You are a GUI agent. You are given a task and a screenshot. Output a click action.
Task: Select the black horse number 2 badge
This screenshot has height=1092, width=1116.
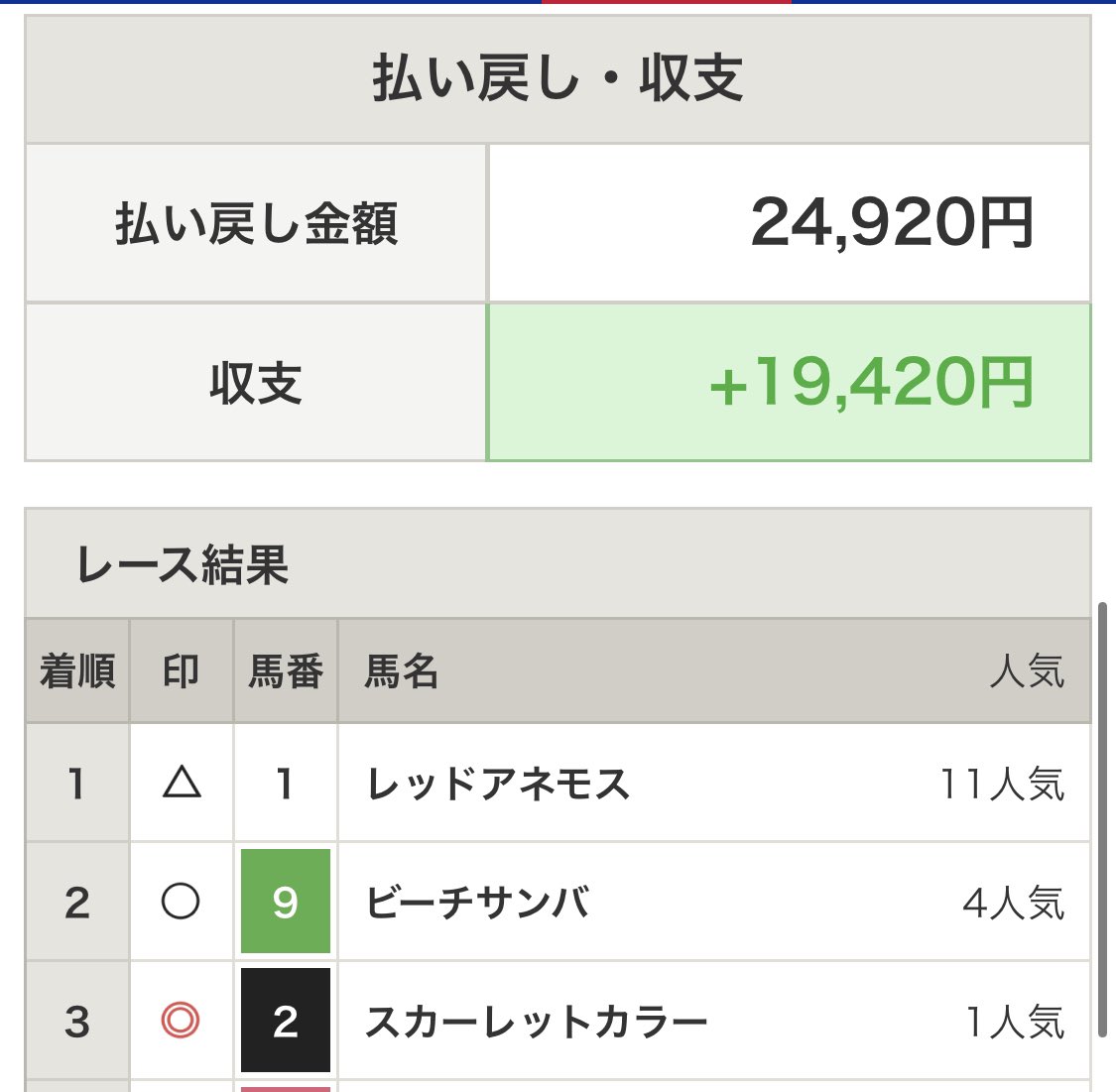pos(286,1021)
